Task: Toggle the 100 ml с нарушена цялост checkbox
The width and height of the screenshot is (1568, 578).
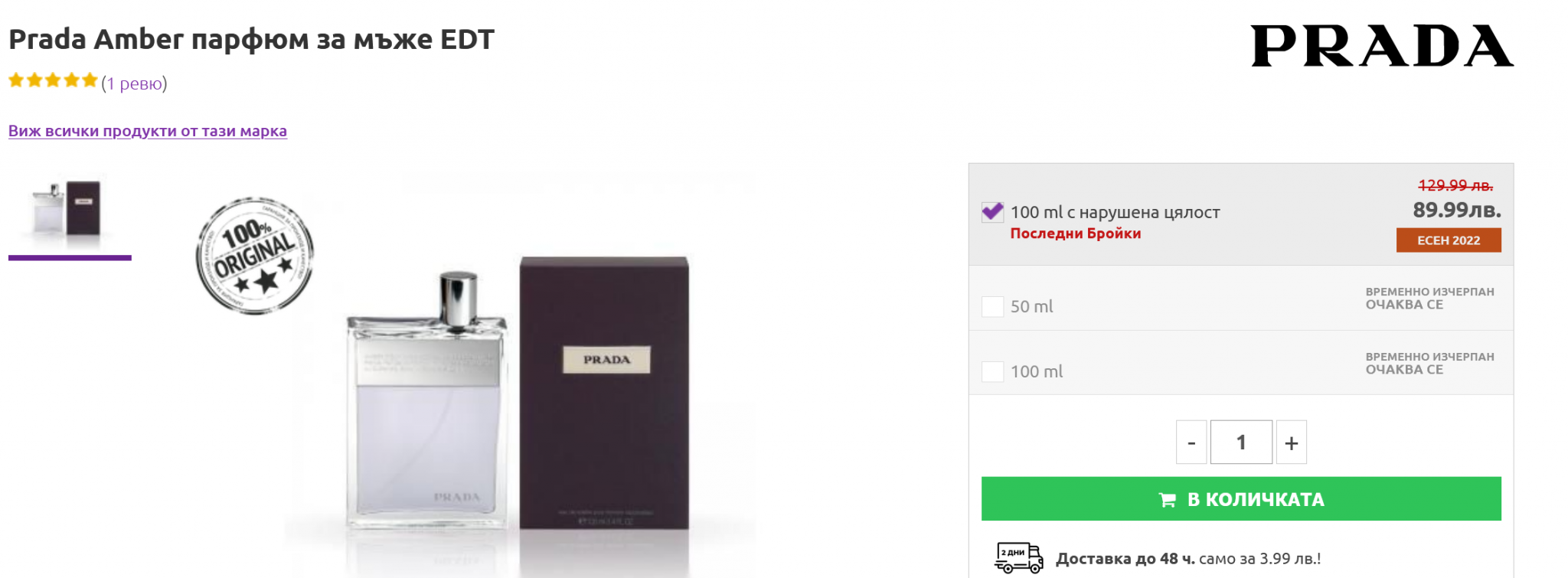Action: 993,212
